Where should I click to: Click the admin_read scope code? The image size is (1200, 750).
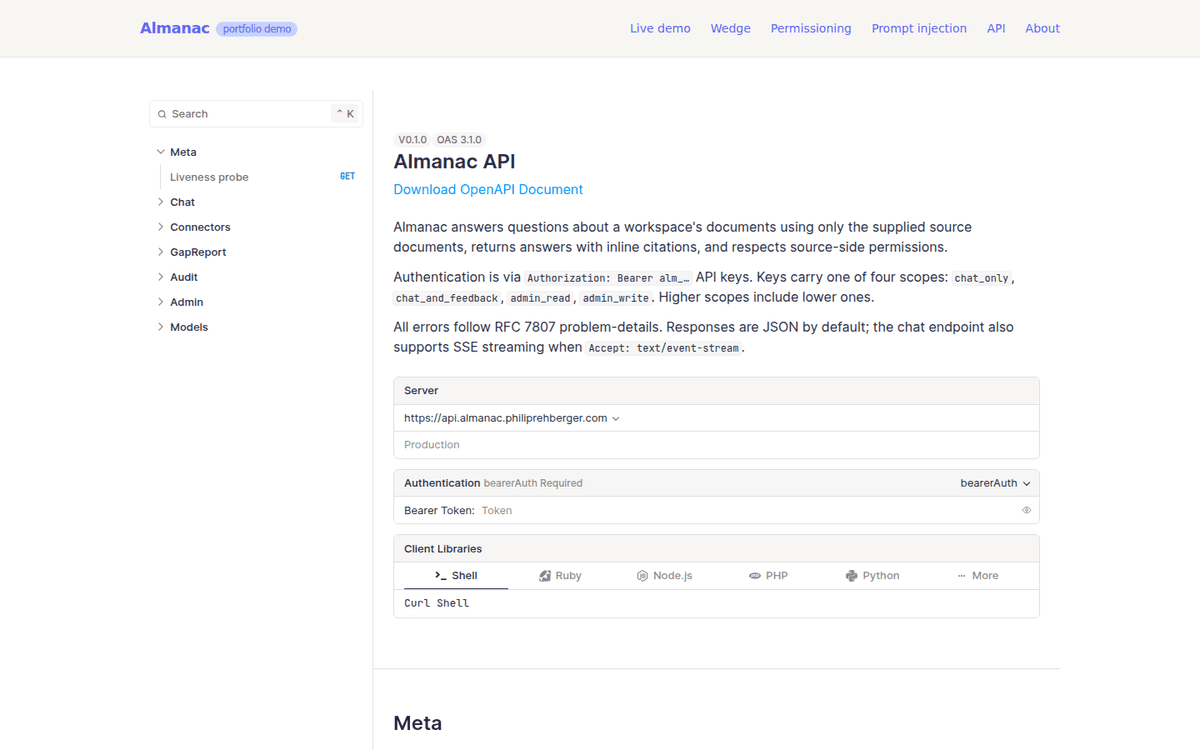click(541, 298)
